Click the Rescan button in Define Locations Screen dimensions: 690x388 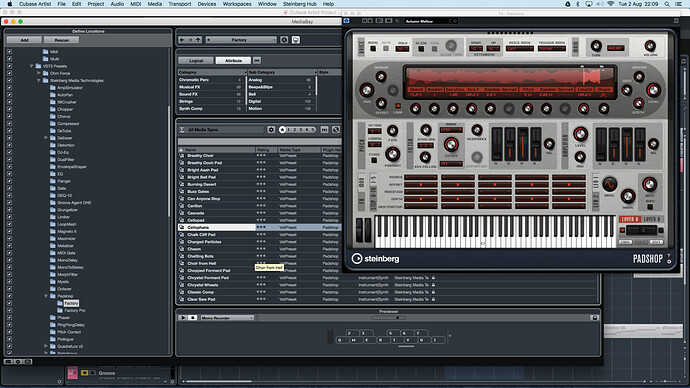tap(62, 40)
